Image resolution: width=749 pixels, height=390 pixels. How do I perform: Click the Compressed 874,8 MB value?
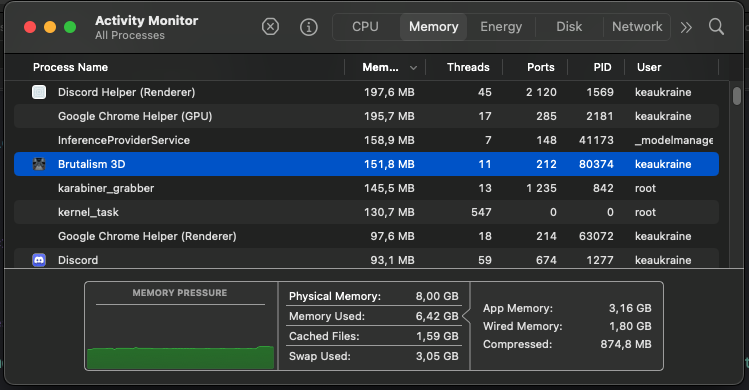626,344
